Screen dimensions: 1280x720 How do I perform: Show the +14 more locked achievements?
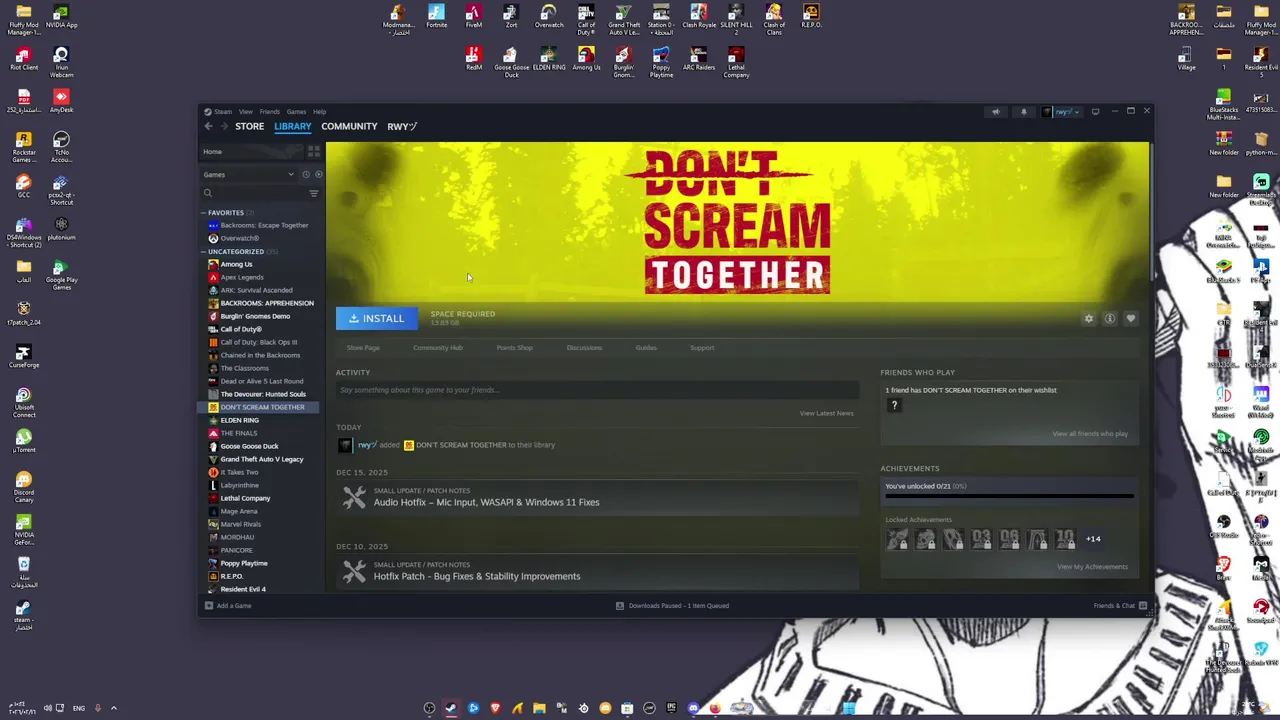point(1093,539)
